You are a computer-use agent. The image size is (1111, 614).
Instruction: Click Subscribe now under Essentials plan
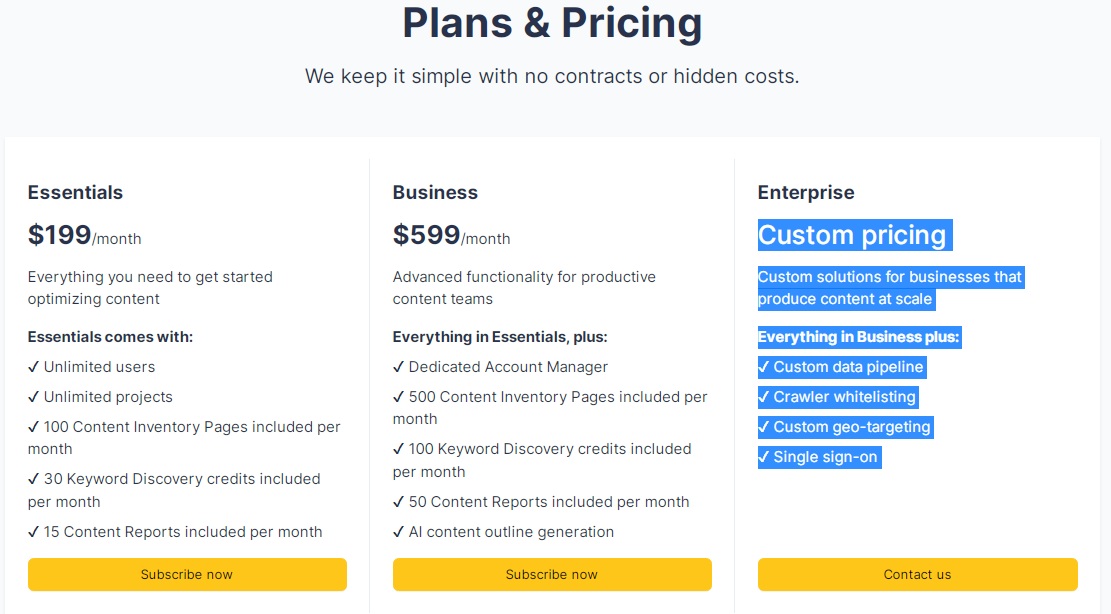click(187, 575)
